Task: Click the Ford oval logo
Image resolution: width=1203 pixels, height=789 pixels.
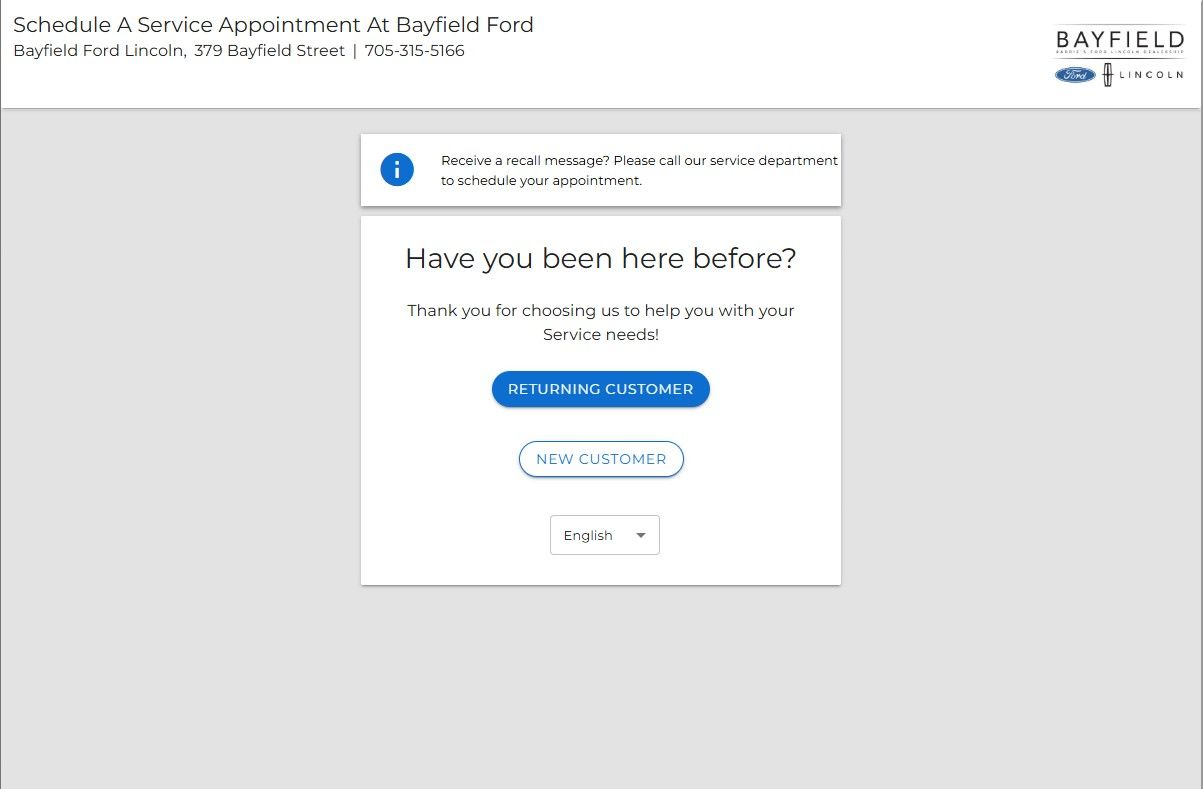Action: 1075,74
